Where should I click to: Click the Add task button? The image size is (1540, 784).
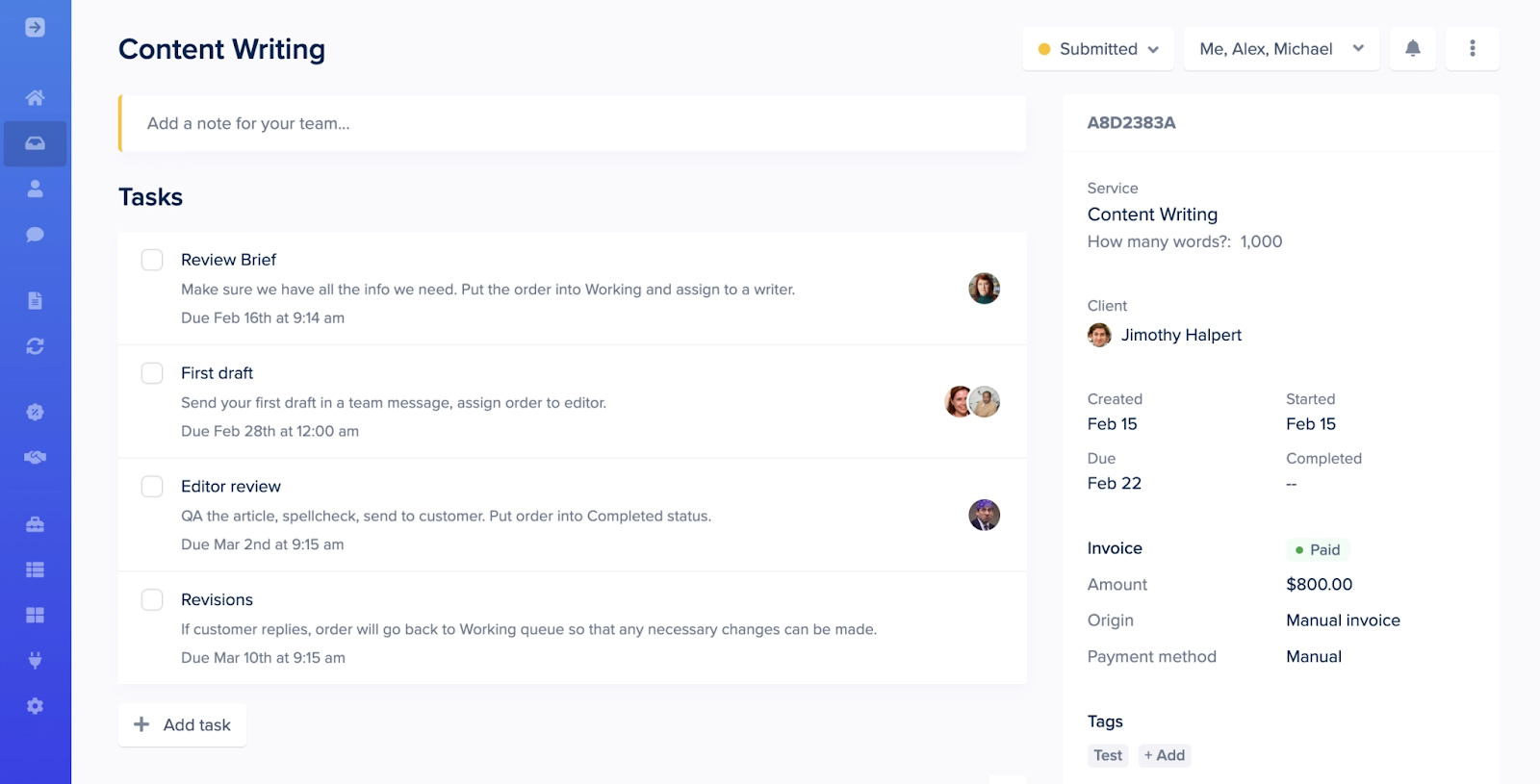pos(182,724)
